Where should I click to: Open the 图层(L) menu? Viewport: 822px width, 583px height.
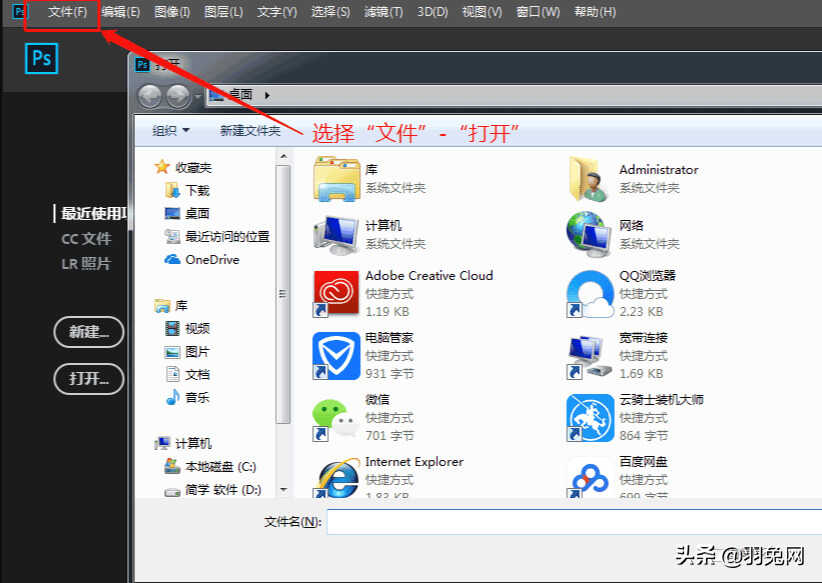coord(223,12)
